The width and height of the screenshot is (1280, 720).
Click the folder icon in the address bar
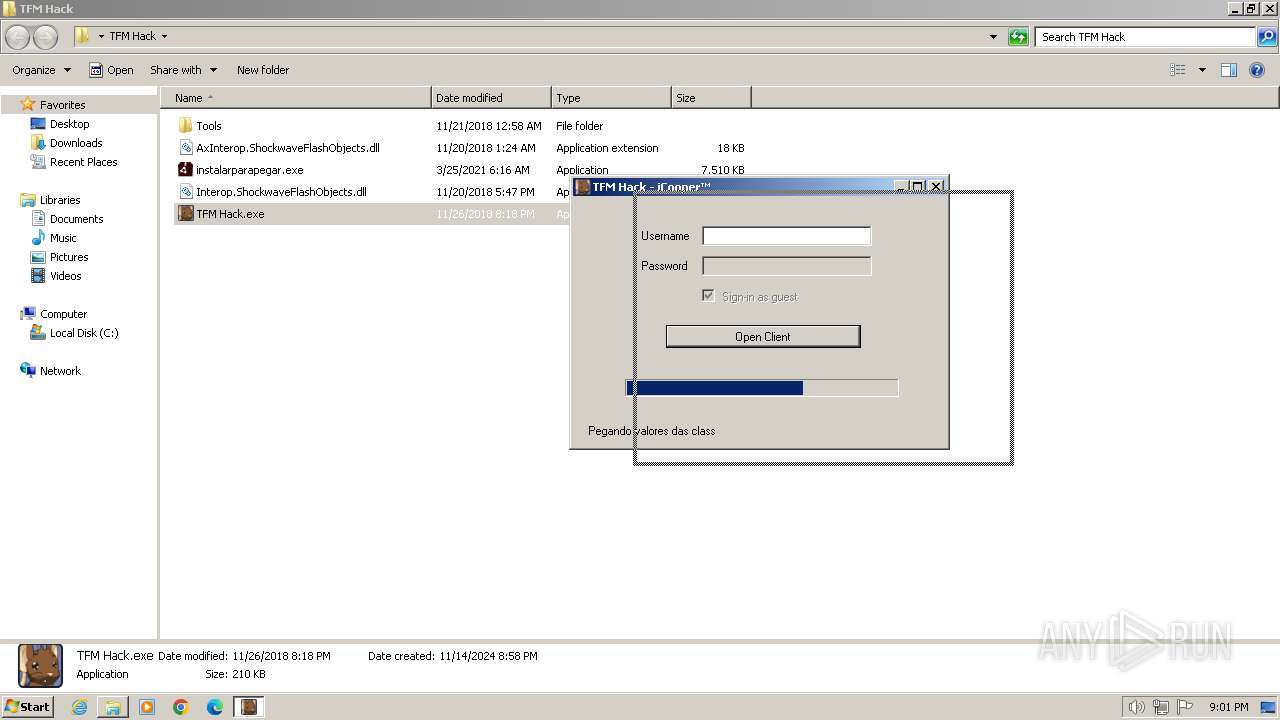point(83,36)
